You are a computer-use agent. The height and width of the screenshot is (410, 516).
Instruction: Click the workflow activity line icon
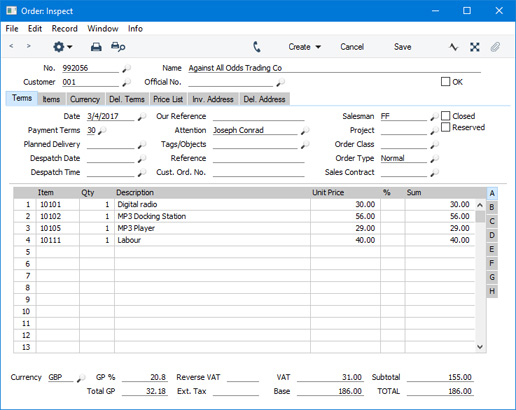click(x=453, y=47)
